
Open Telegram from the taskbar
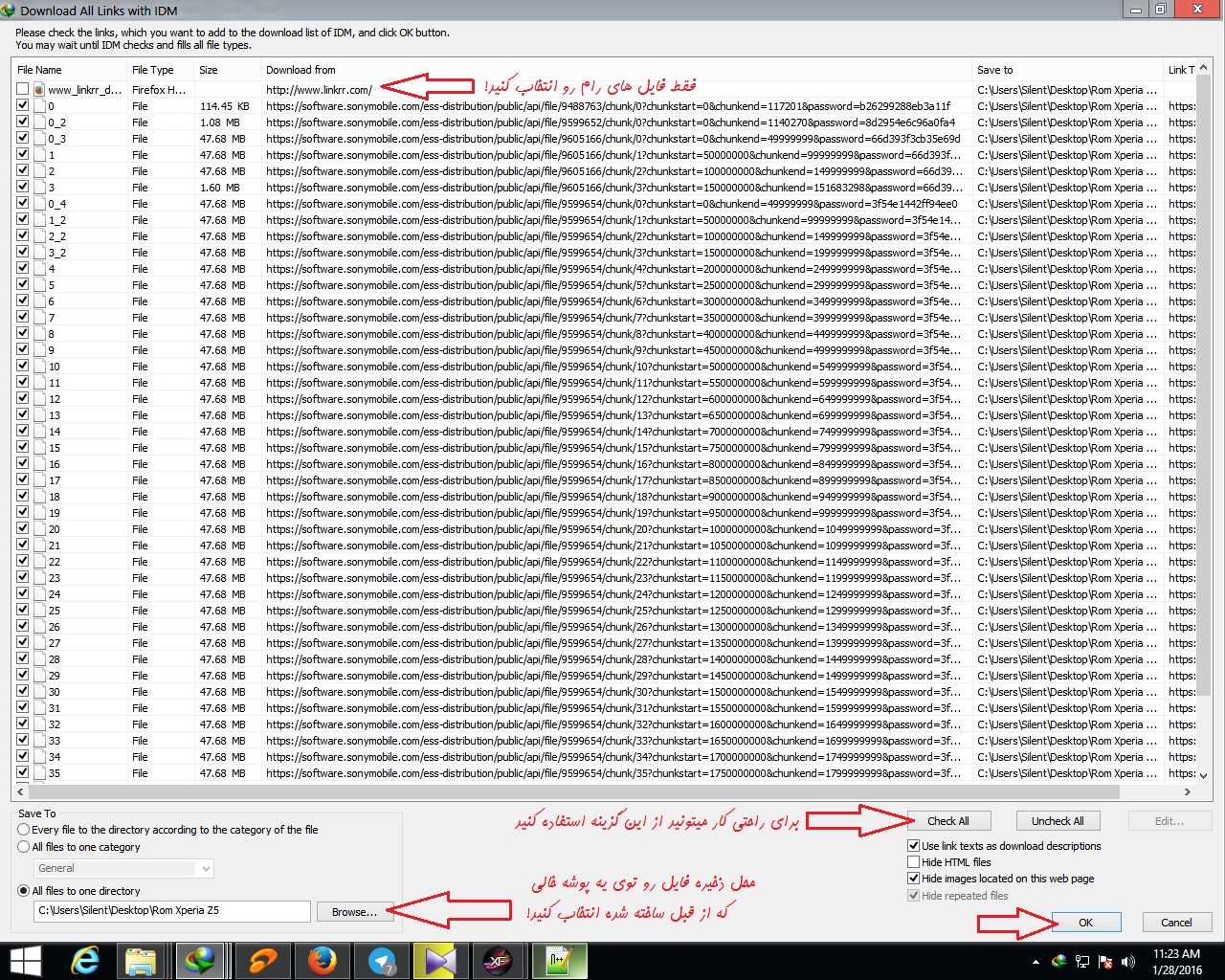click(x=382, y=961)
